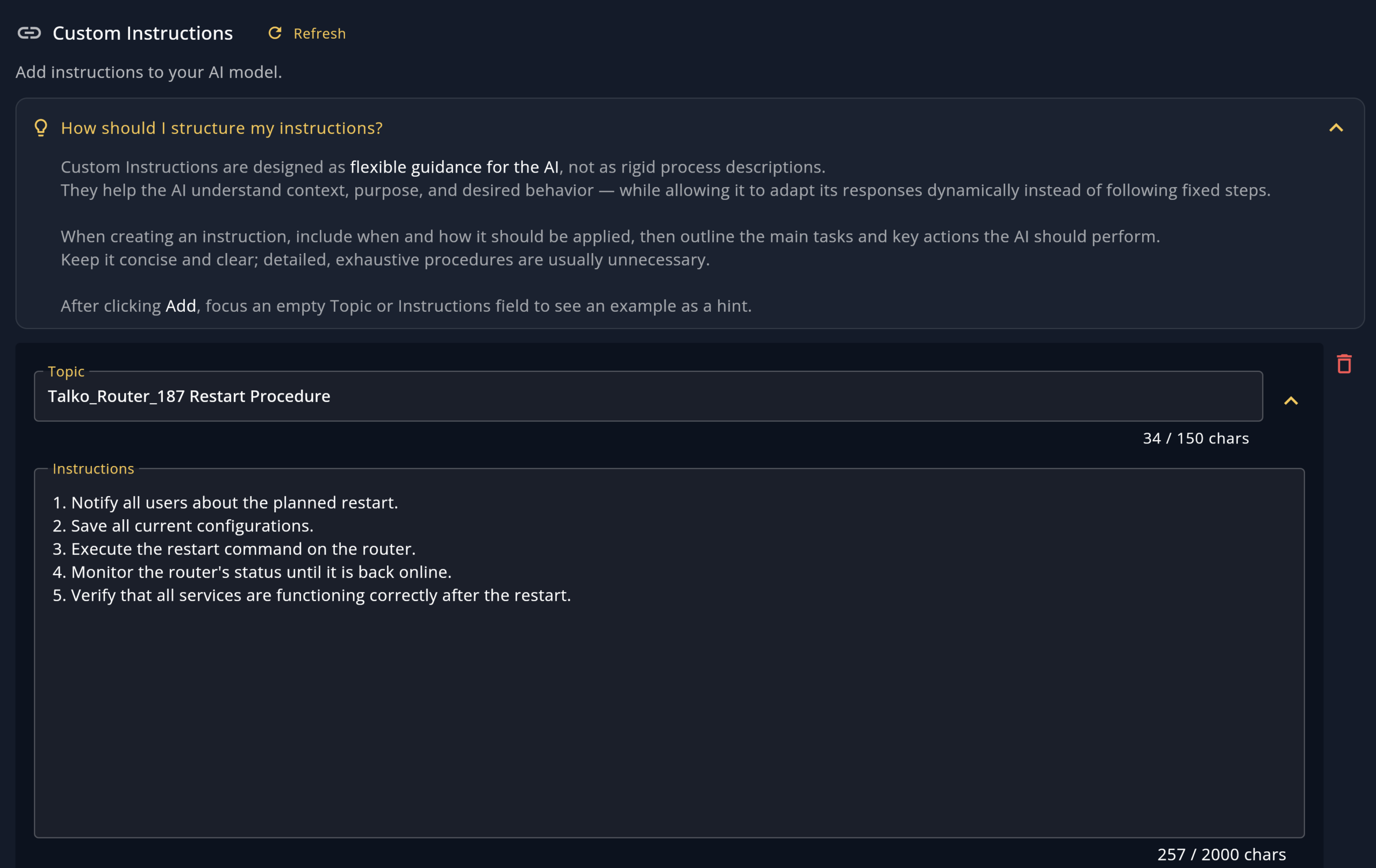Click the "Save all current configurations" line
This screenshot has width=1376, height=868.
coord(183,526)
